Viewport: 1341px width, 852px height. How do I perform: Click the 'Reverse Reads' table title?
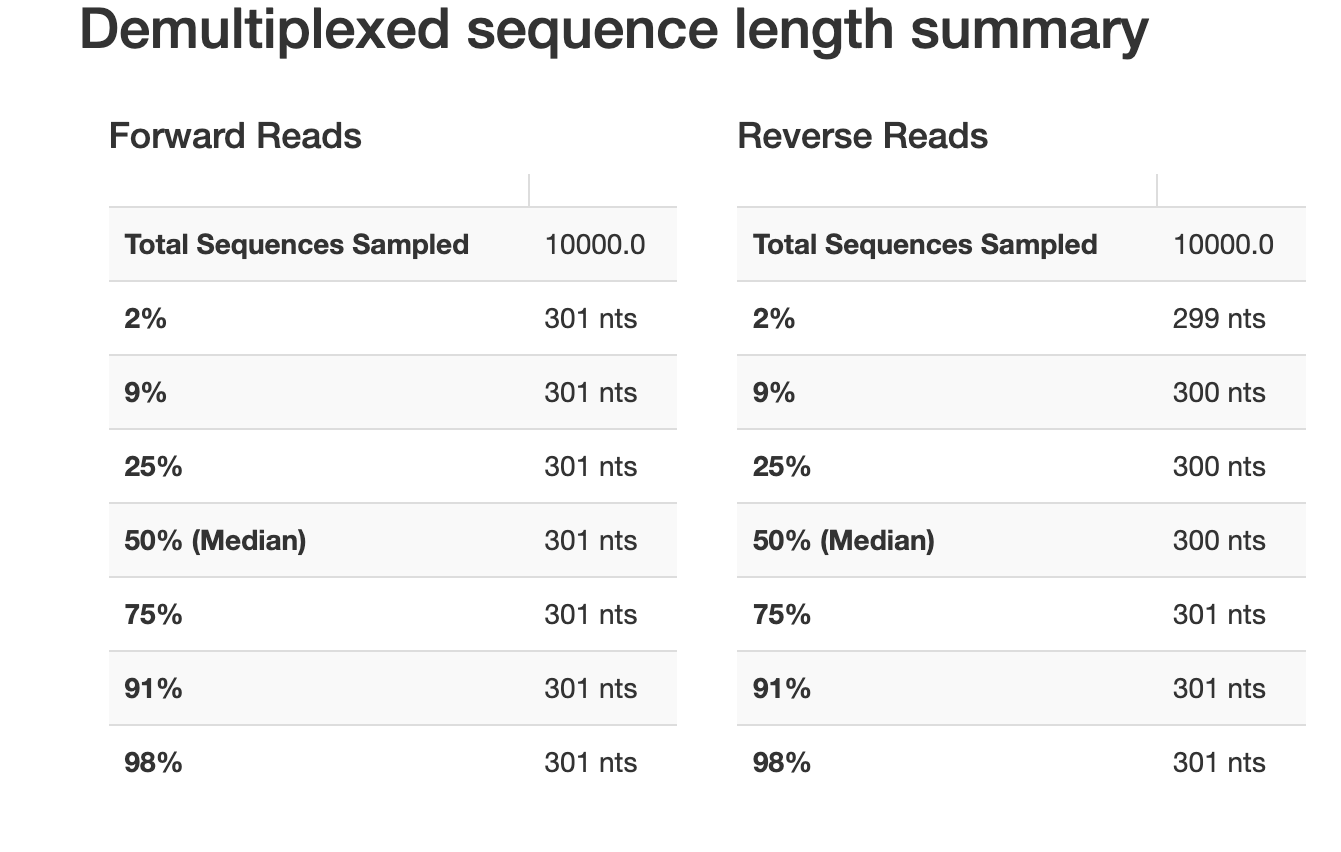[862, 136]
